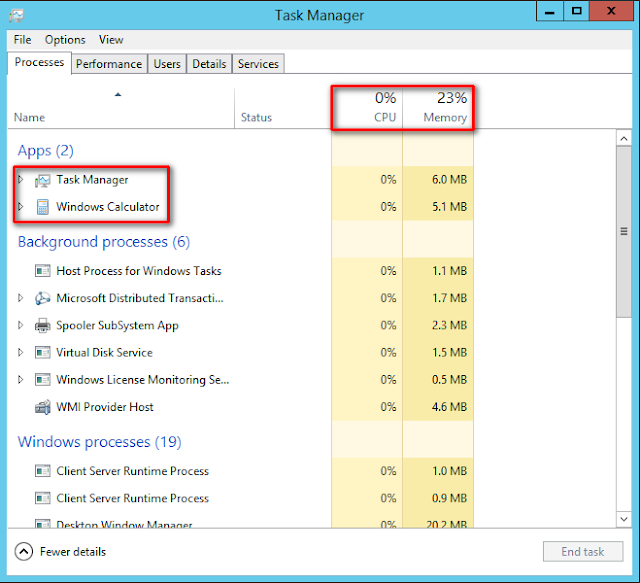
Task: Click first Client Server Runtime Process icon
Action: (x=42, y=471)
